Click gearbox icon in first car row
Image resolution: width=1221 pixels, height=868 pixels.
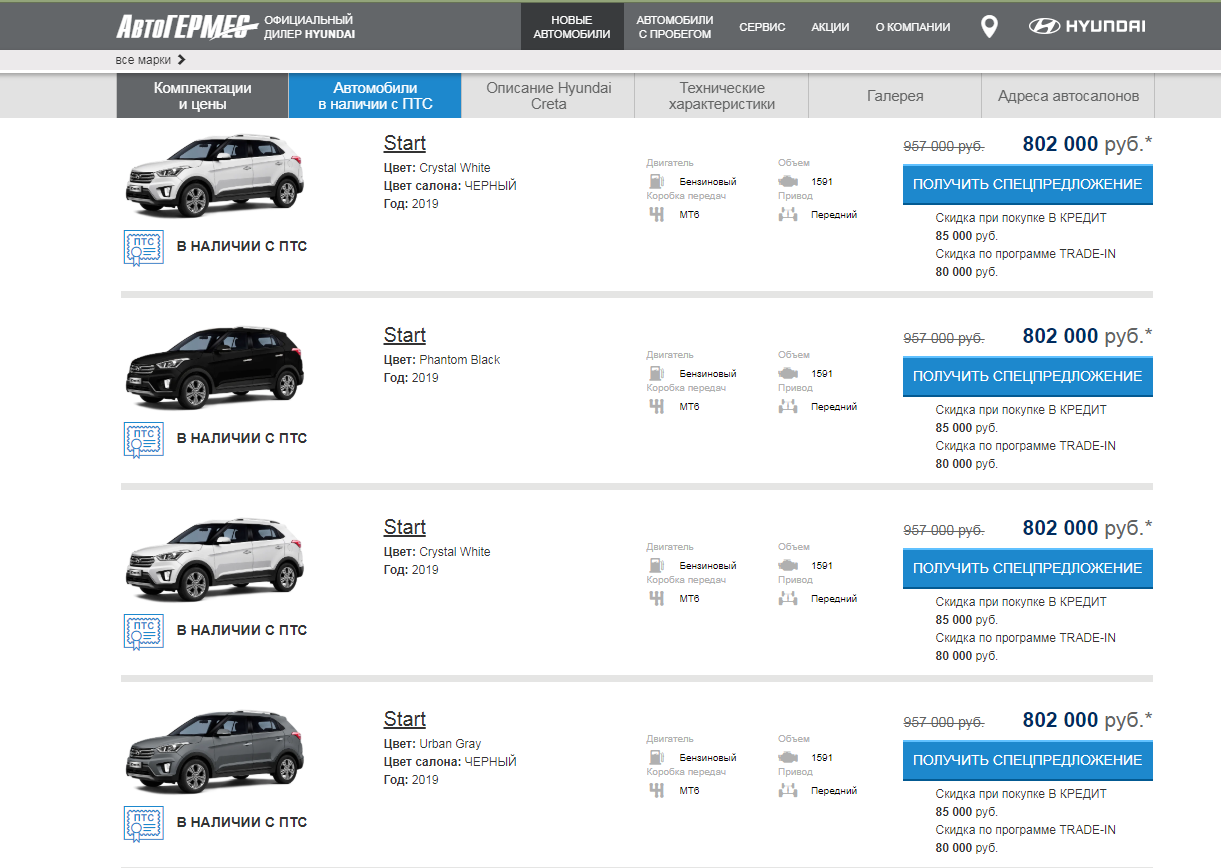point(657,214)
